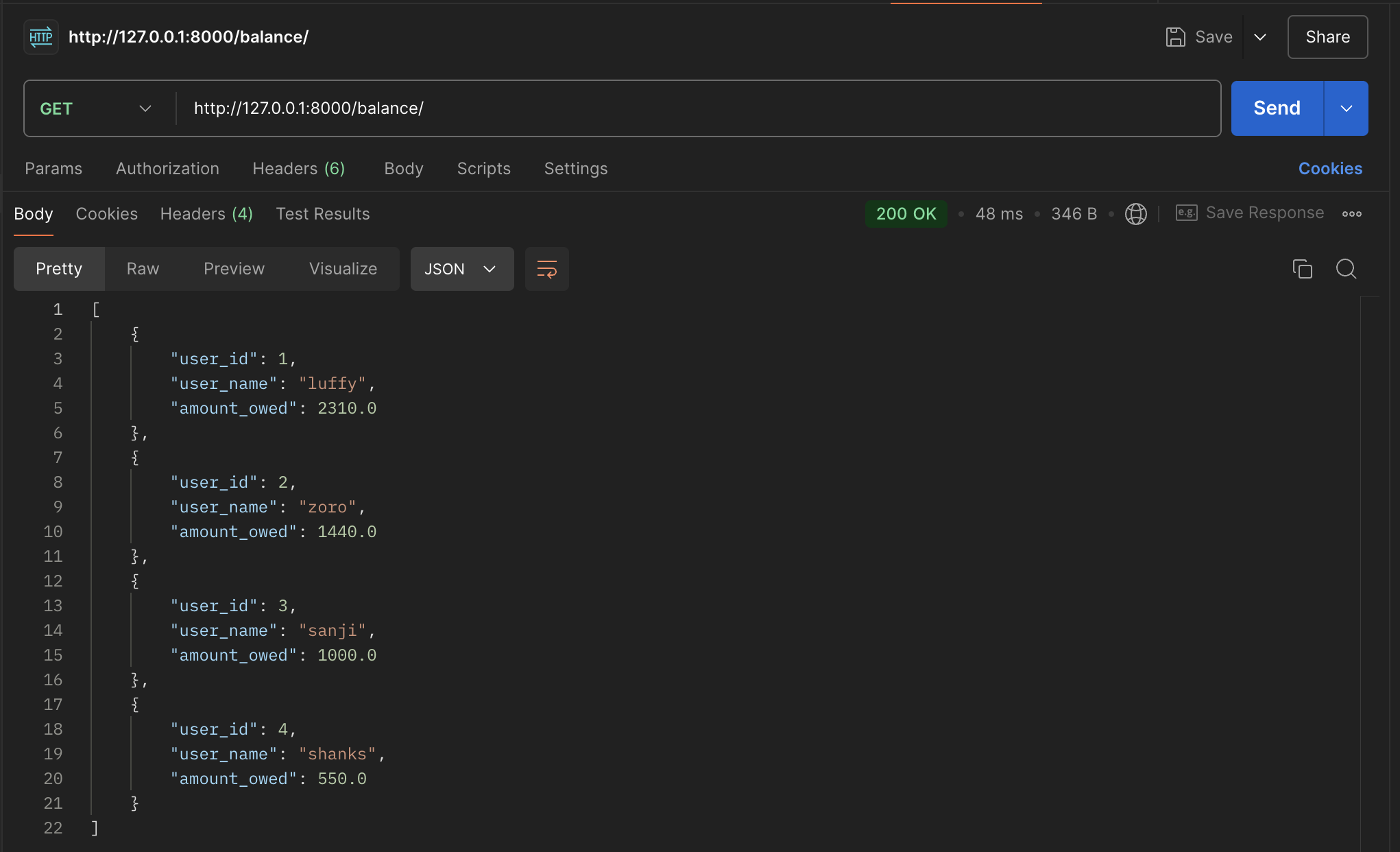Switch response view to Raw
Viewport: 1400px width, 852px height.
[143, 269]
